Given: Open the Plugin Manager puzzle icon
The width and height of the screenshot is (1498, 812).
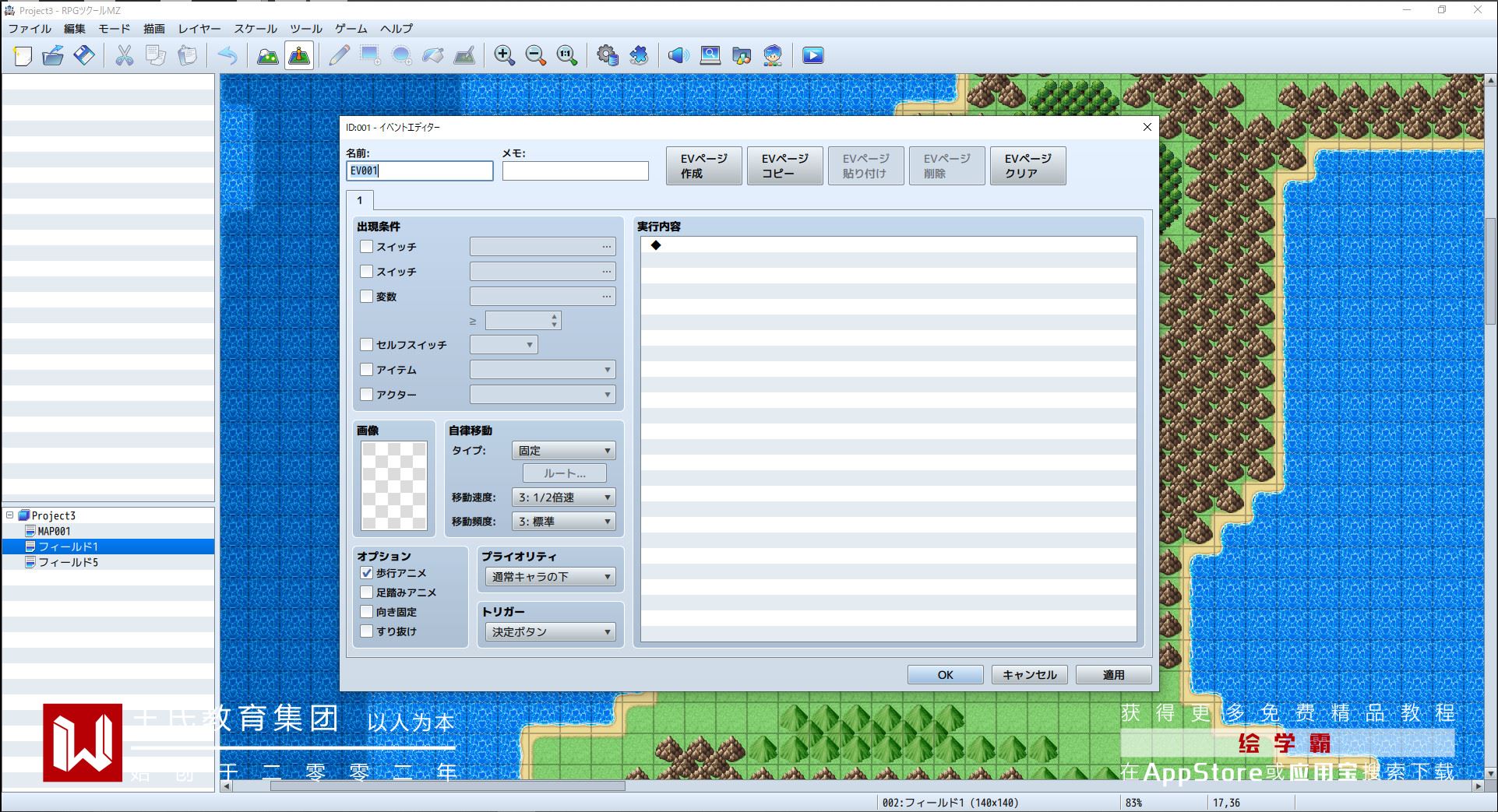Looking at the screenshot, I should point(639,55).
